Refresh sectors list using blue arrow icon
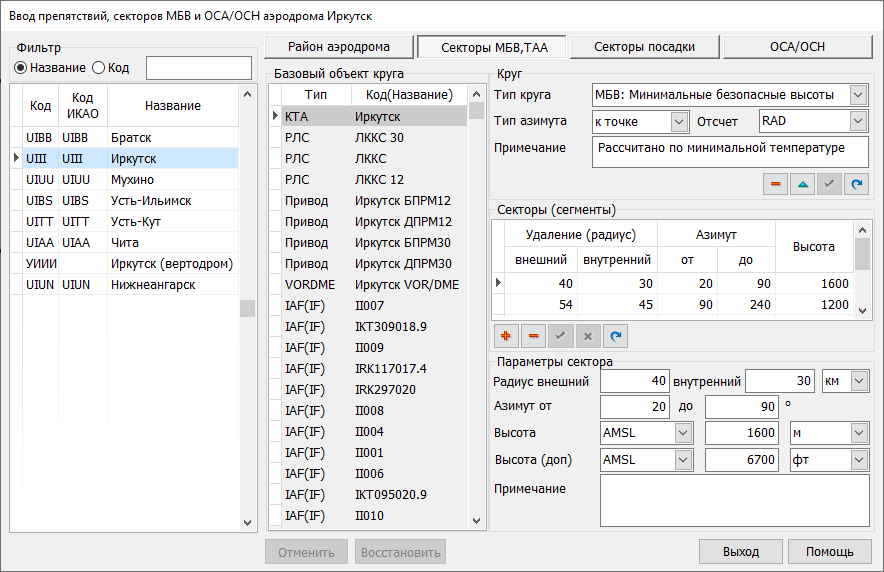Image resolution: width=884 pixels, height=572 pixels. point(615,336)
